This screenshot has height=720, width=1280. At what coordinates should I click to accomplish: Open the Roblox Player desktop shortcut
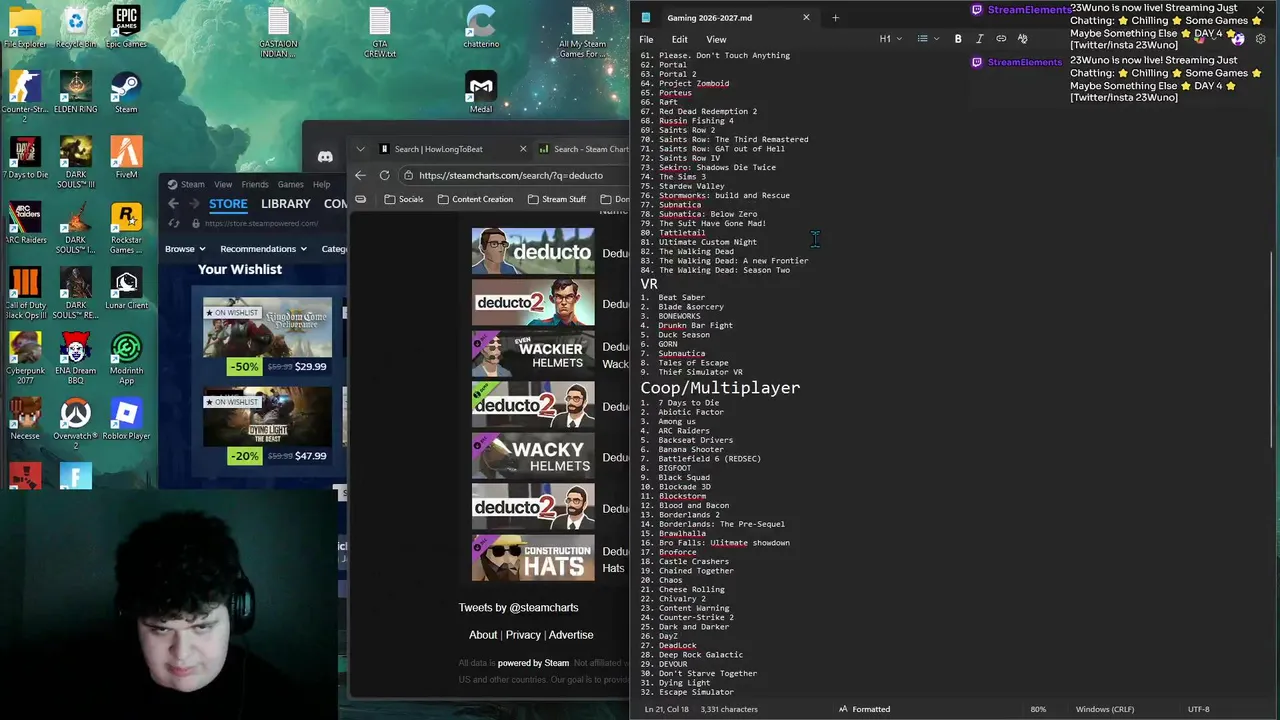coord(126,419)
